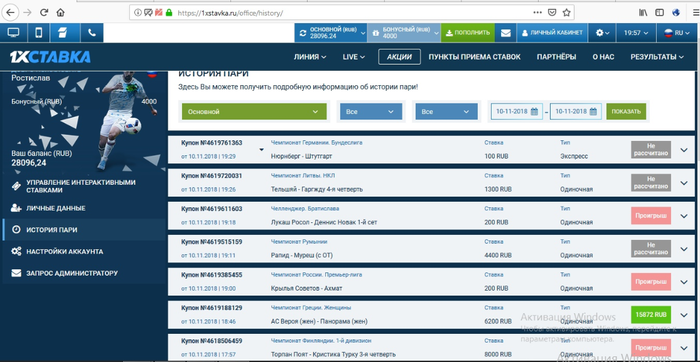This screenshot has height=362, width=700.
Task: Open the ЛИНИЯ menu
Action: [x=310, y=57]
